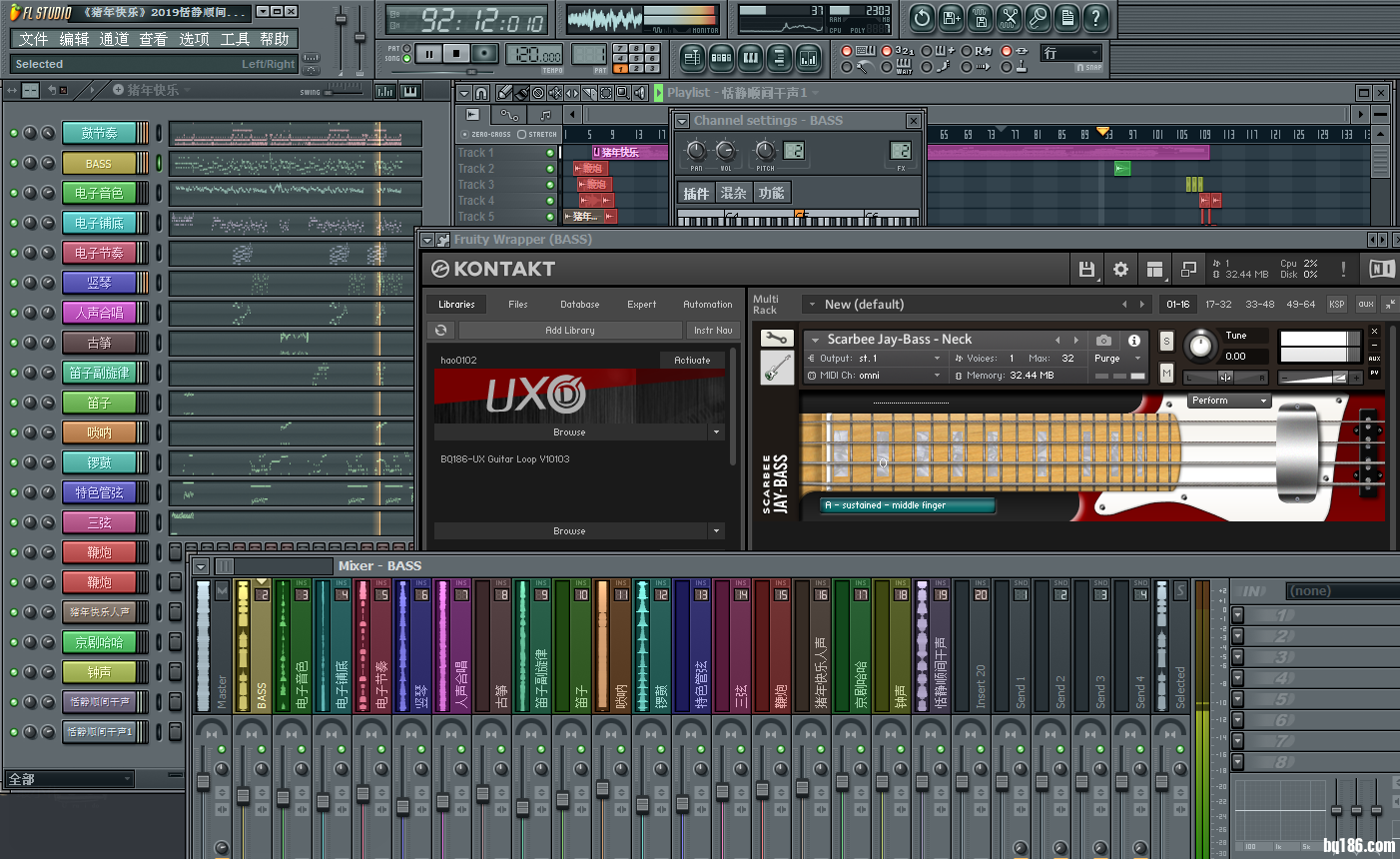Select SONG mode radio button
The width and height of the screenshot is (1400, 859).
pos(407,58)
